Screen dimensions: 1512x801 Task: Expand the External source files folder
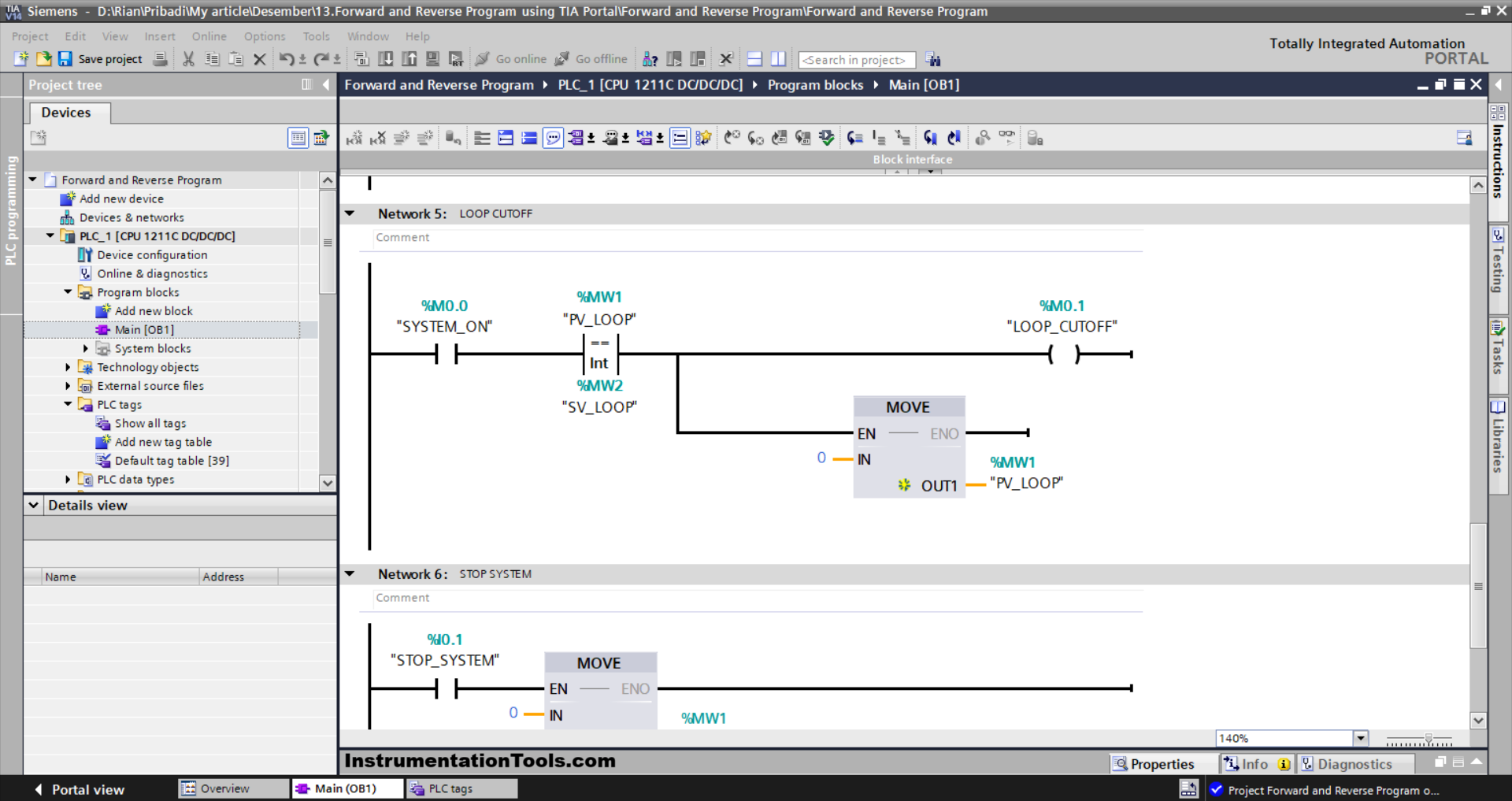(x=68, y=386)
